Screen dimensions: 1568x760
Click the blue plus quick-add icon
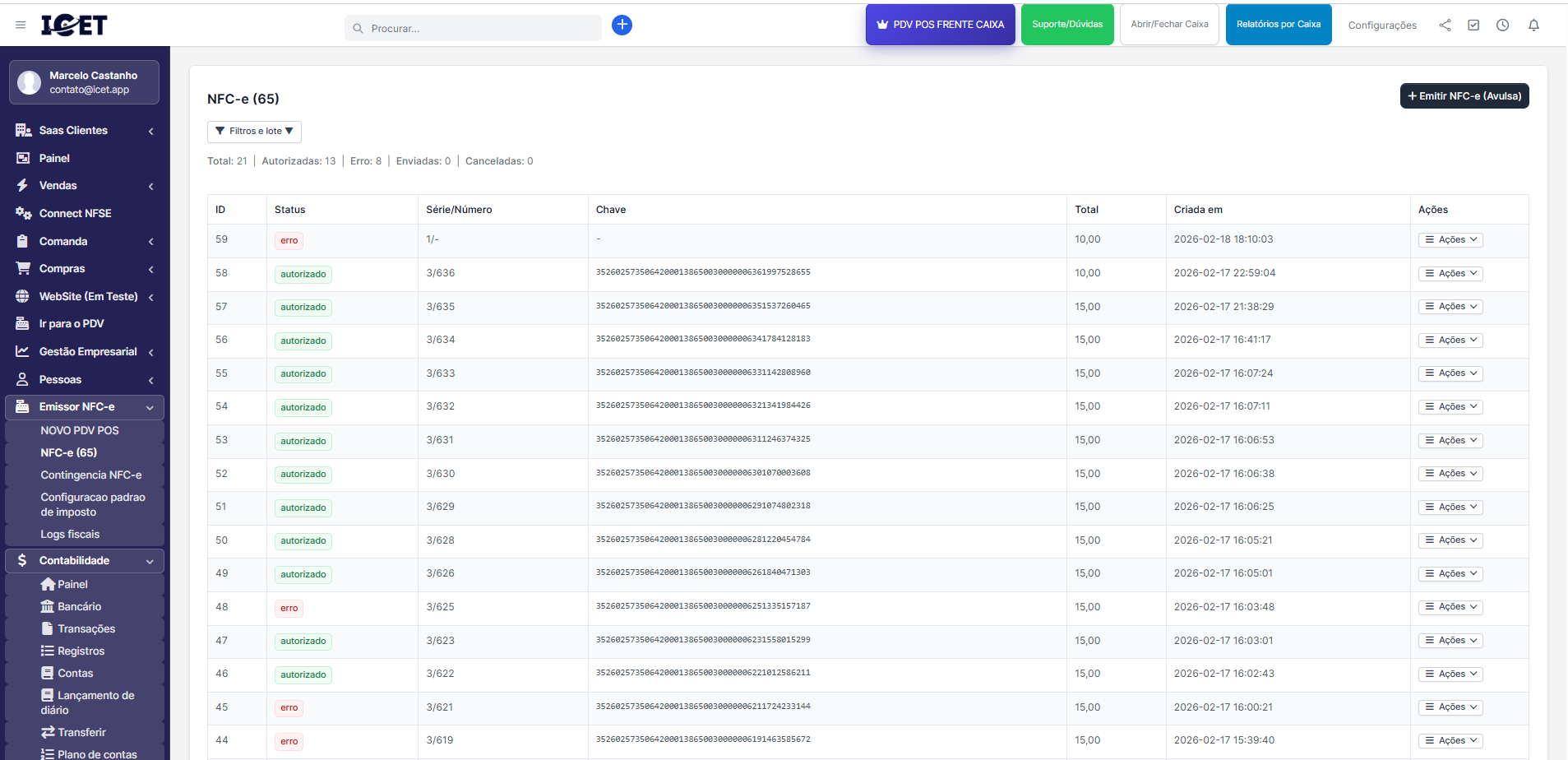622,25
